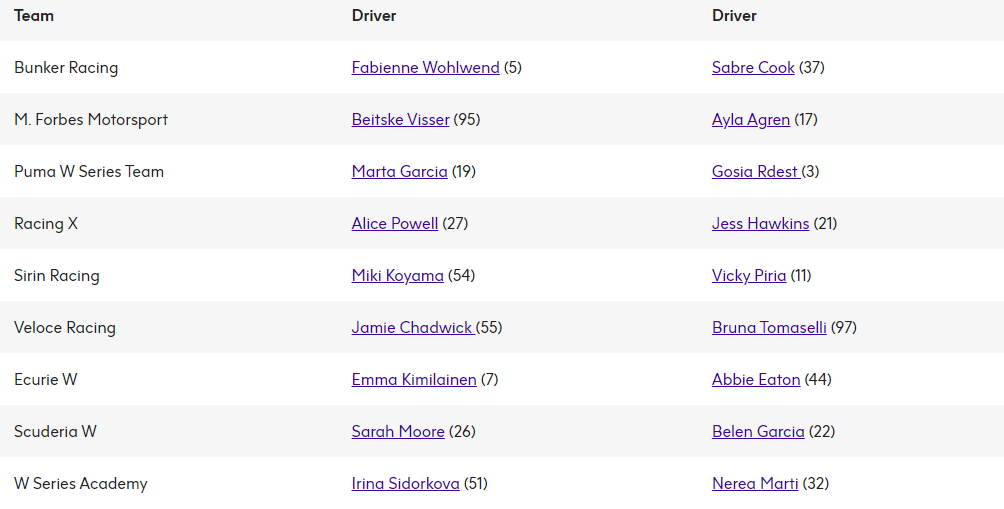This screenshot has width=1004, height=509.
Task: Open Fabienne Wohlwend driver link
Action: pos(425,67)
